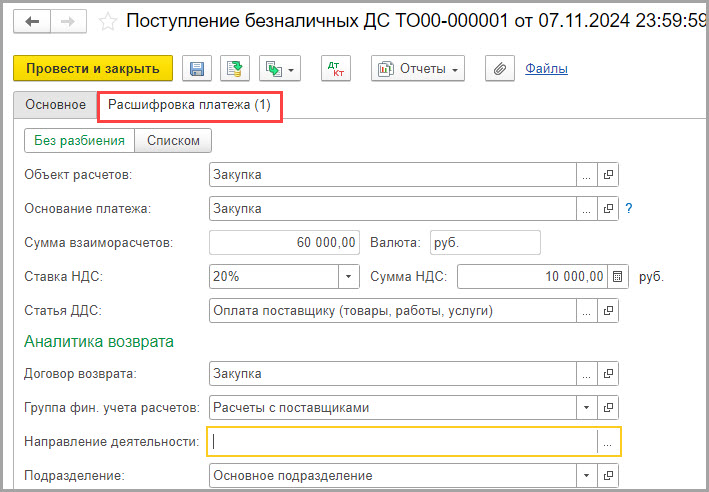Expand Ставка НДС dropdown
This screenshot has height=492, width=709.
(349, 276)
